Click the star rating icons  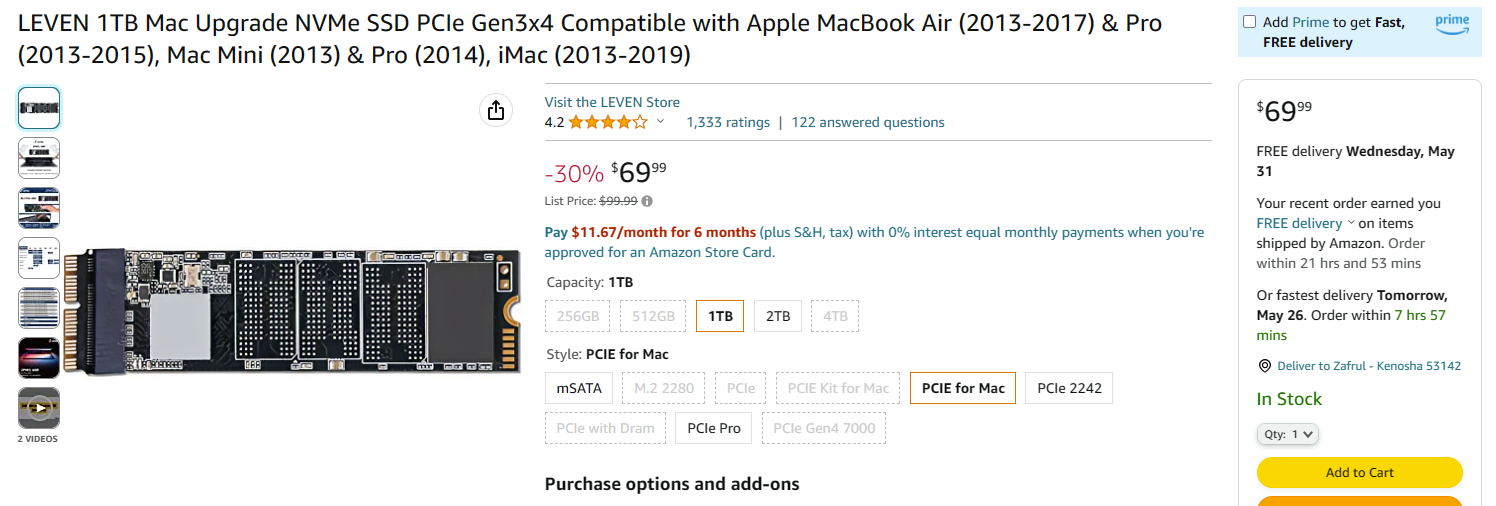[608, 123]
